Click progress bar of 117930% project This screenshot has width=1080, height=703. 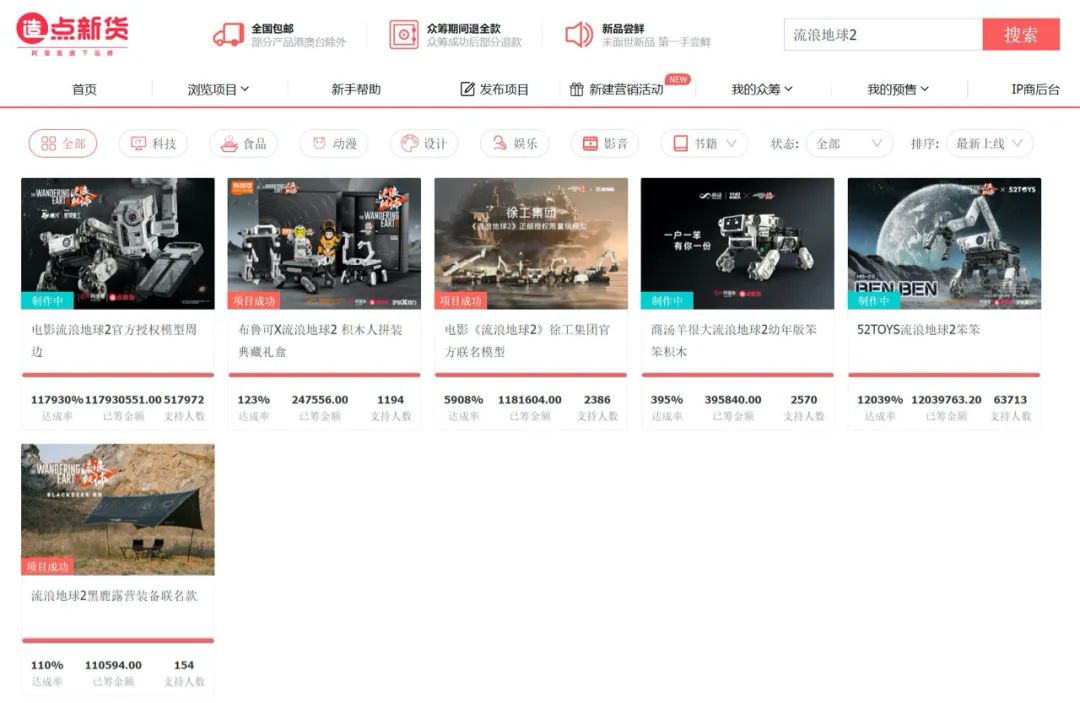click(118, 375)
